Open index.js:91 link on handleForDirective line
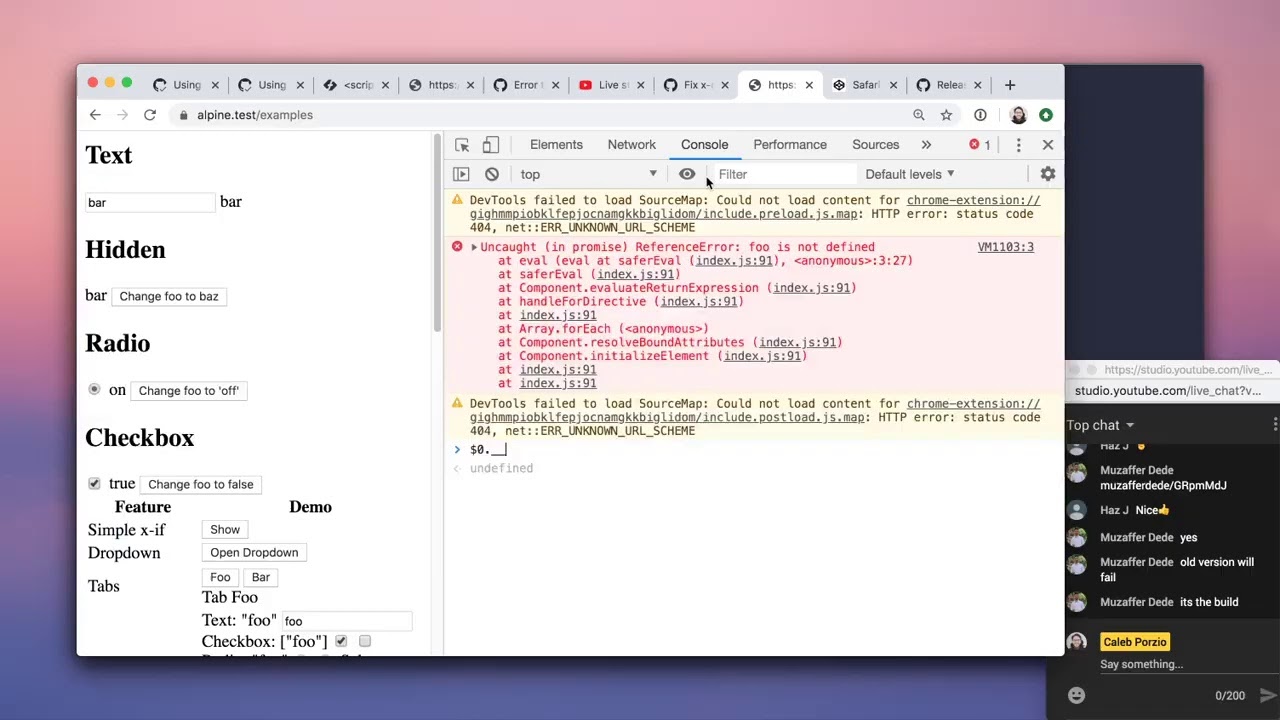Image resolution: width=1280 pixels, height=720 pixels. 698,301
